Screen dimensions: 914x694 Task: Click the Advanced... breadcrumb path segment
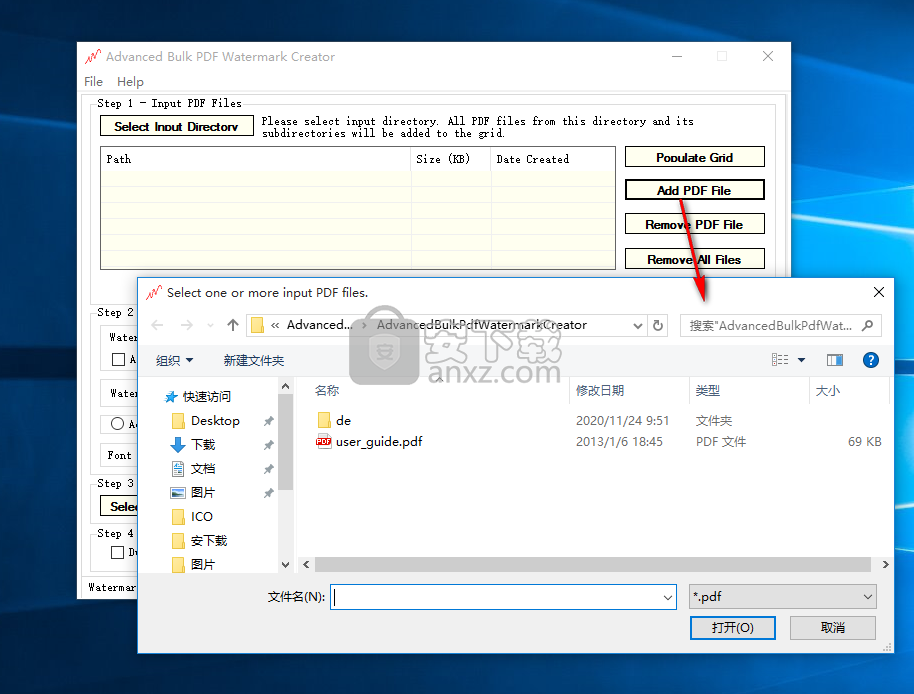click(319, 325)
